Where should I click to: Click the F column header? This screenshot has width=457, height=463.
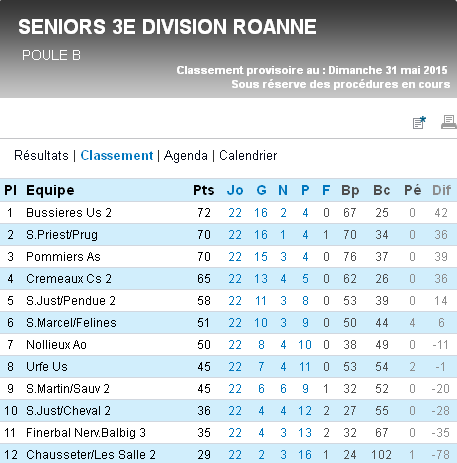click(x=326, y=190)
